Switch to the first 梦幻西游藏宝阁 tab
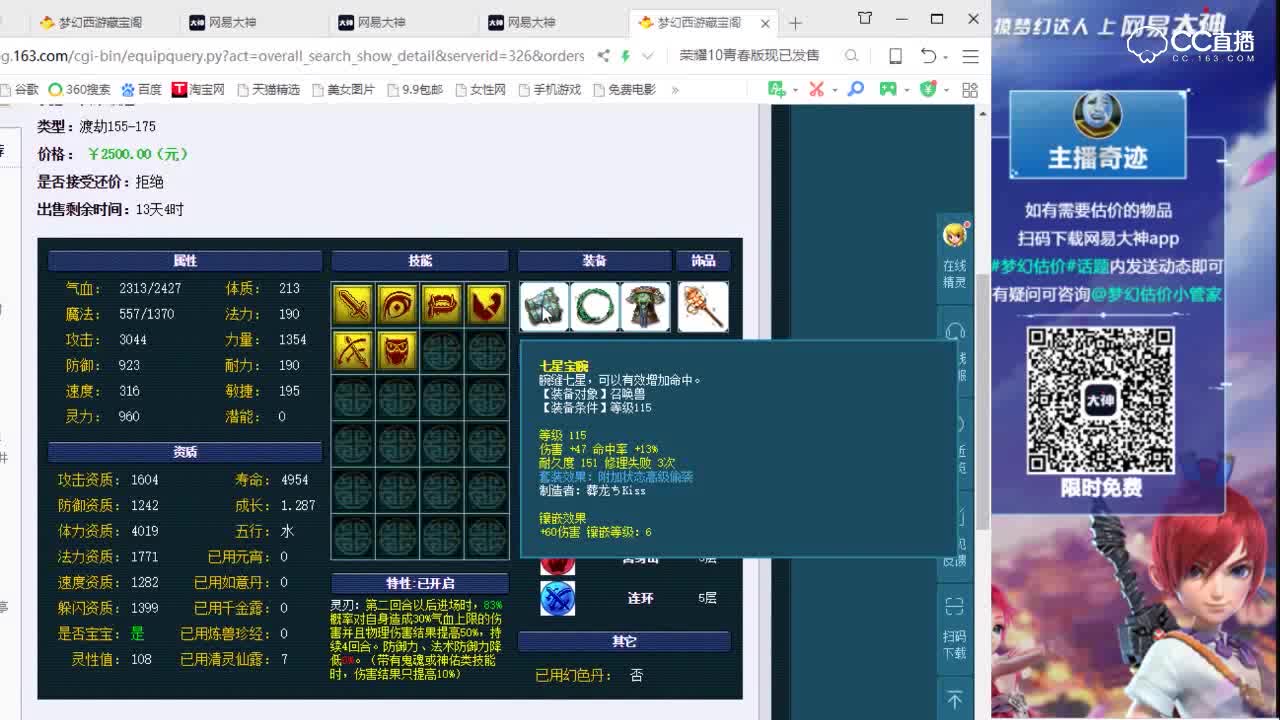Viewport: 1280px width, 720px height. click(x=100, y=22)
